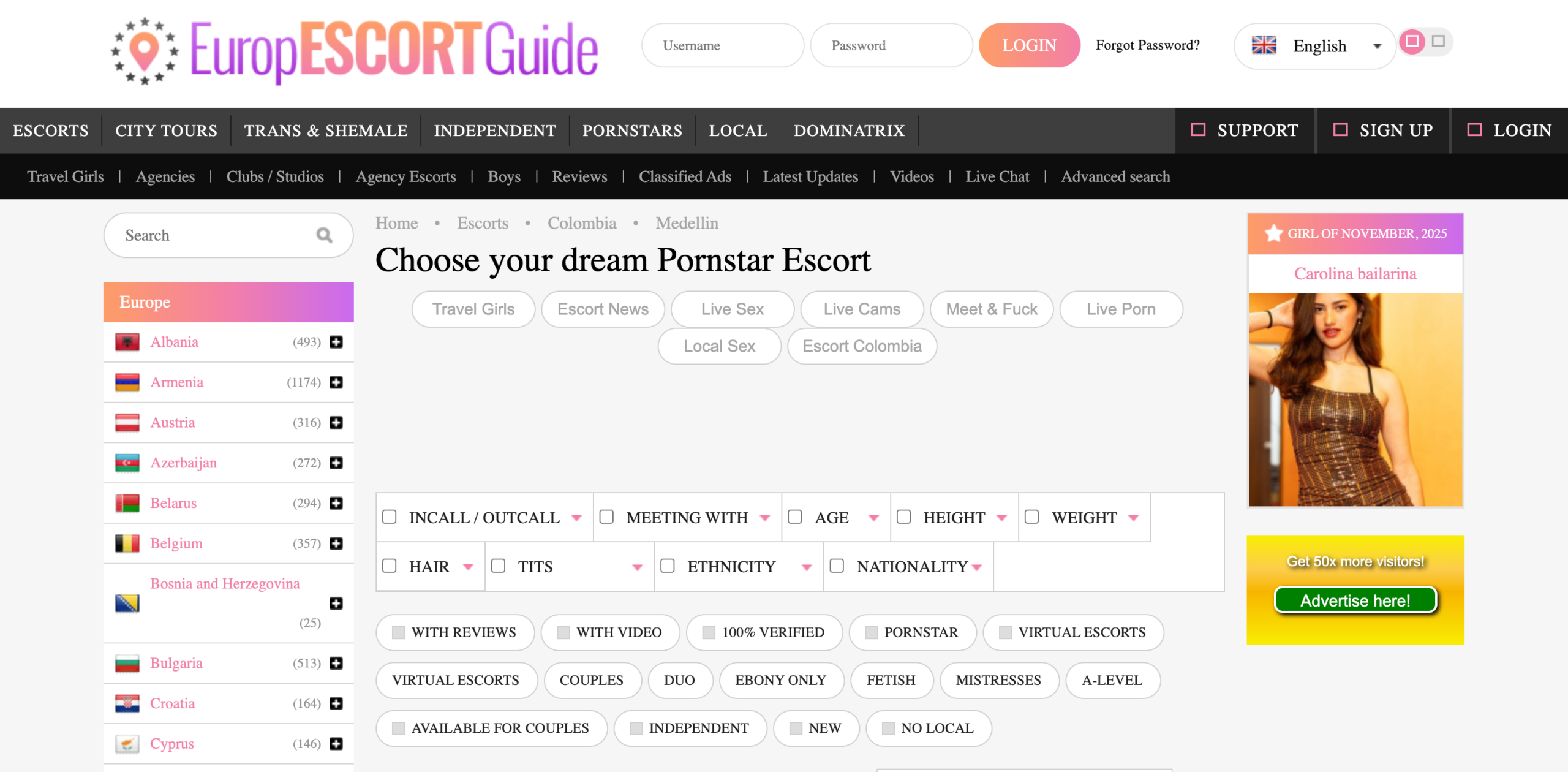Click the Belgium flag icon
Viewport: 1568px width, 772px height.
[x=128, y=543]
